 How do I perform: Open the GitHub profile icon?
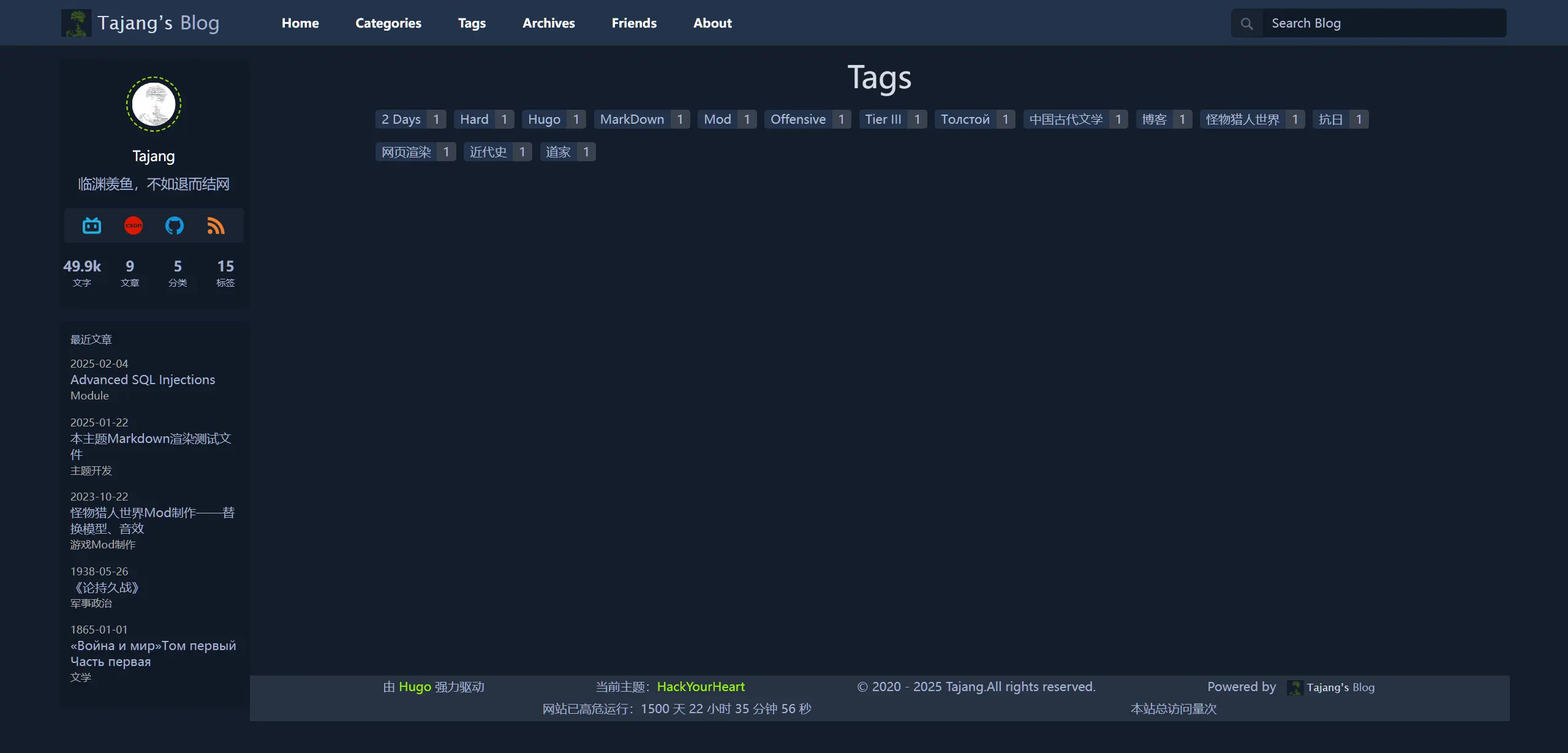175,226
